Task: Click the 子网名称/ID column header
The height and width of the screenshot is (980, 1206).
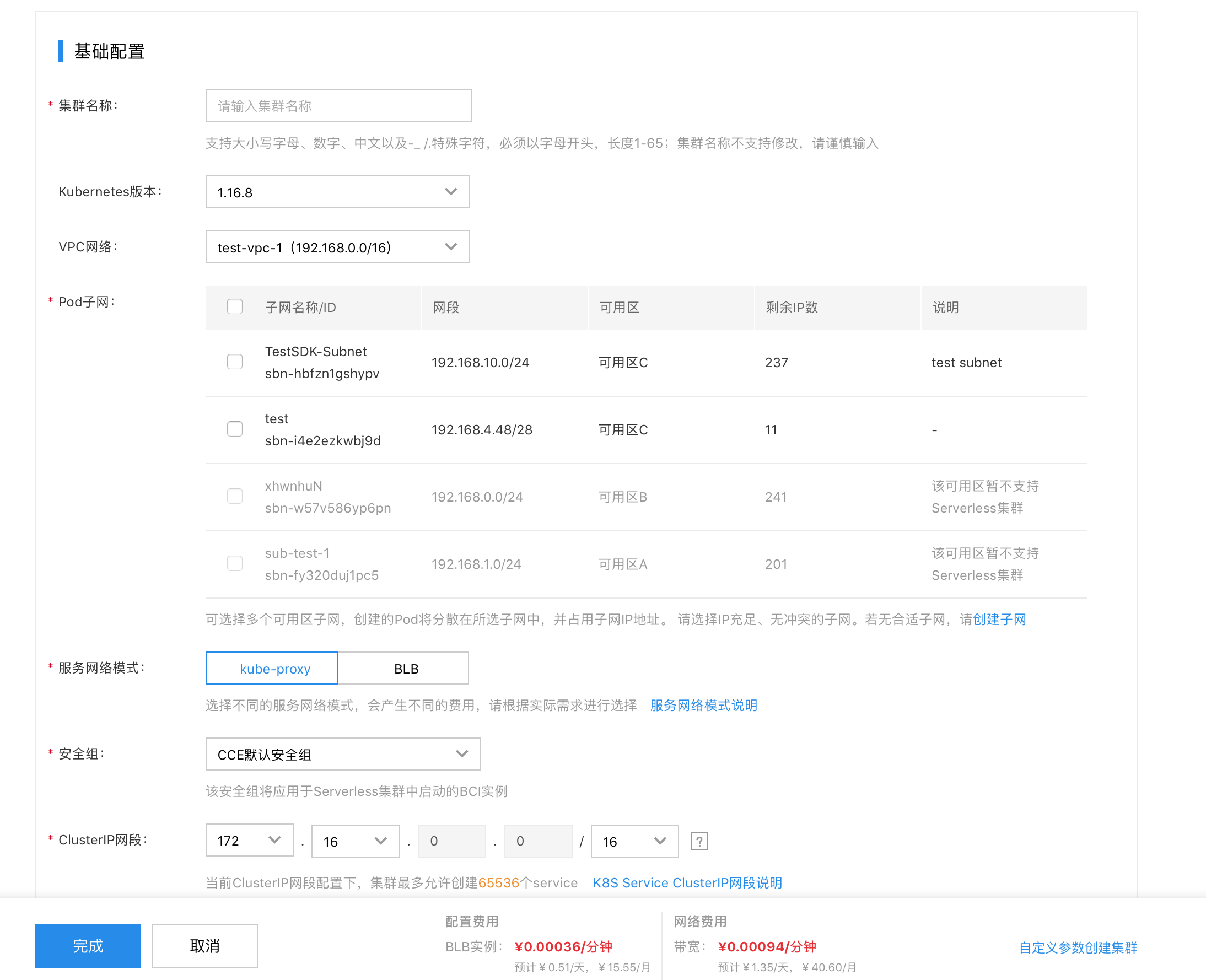Action: tap(300, 307)
